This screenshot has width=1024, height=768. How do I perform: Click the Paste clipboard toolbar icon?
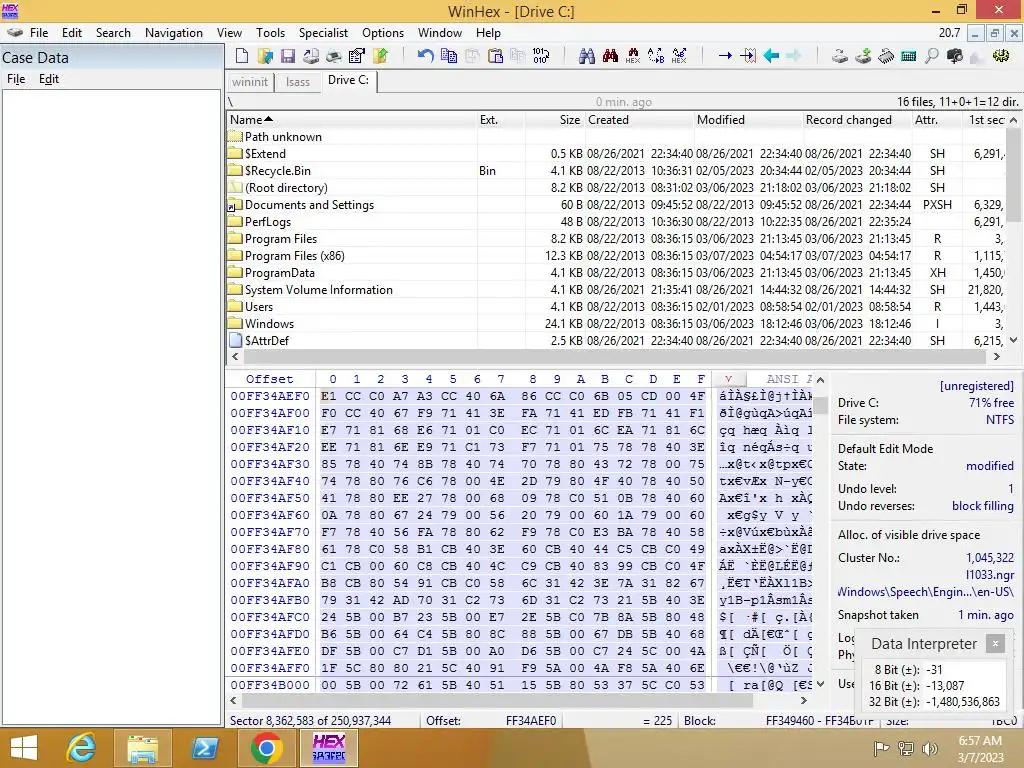tap(496, 56)
